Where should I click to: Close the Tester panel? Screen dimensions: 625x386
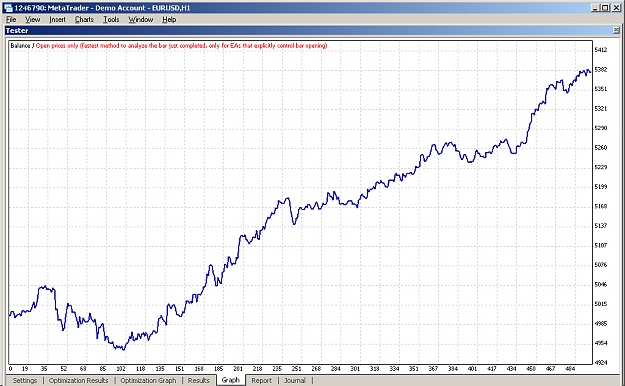point(616,30)
